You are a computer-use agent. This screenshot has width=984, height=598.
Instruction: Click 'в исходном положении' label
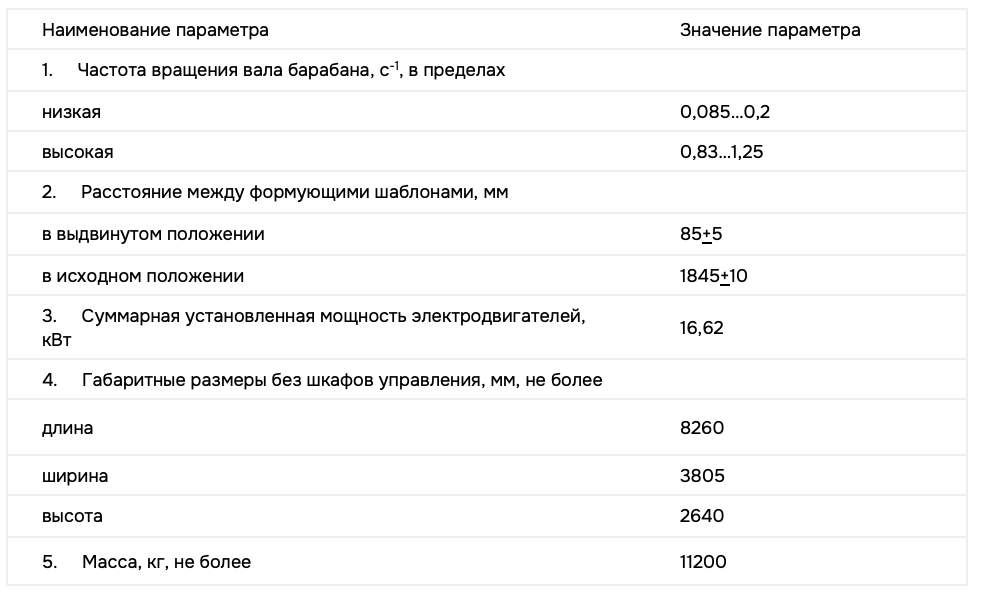(143, 275)
